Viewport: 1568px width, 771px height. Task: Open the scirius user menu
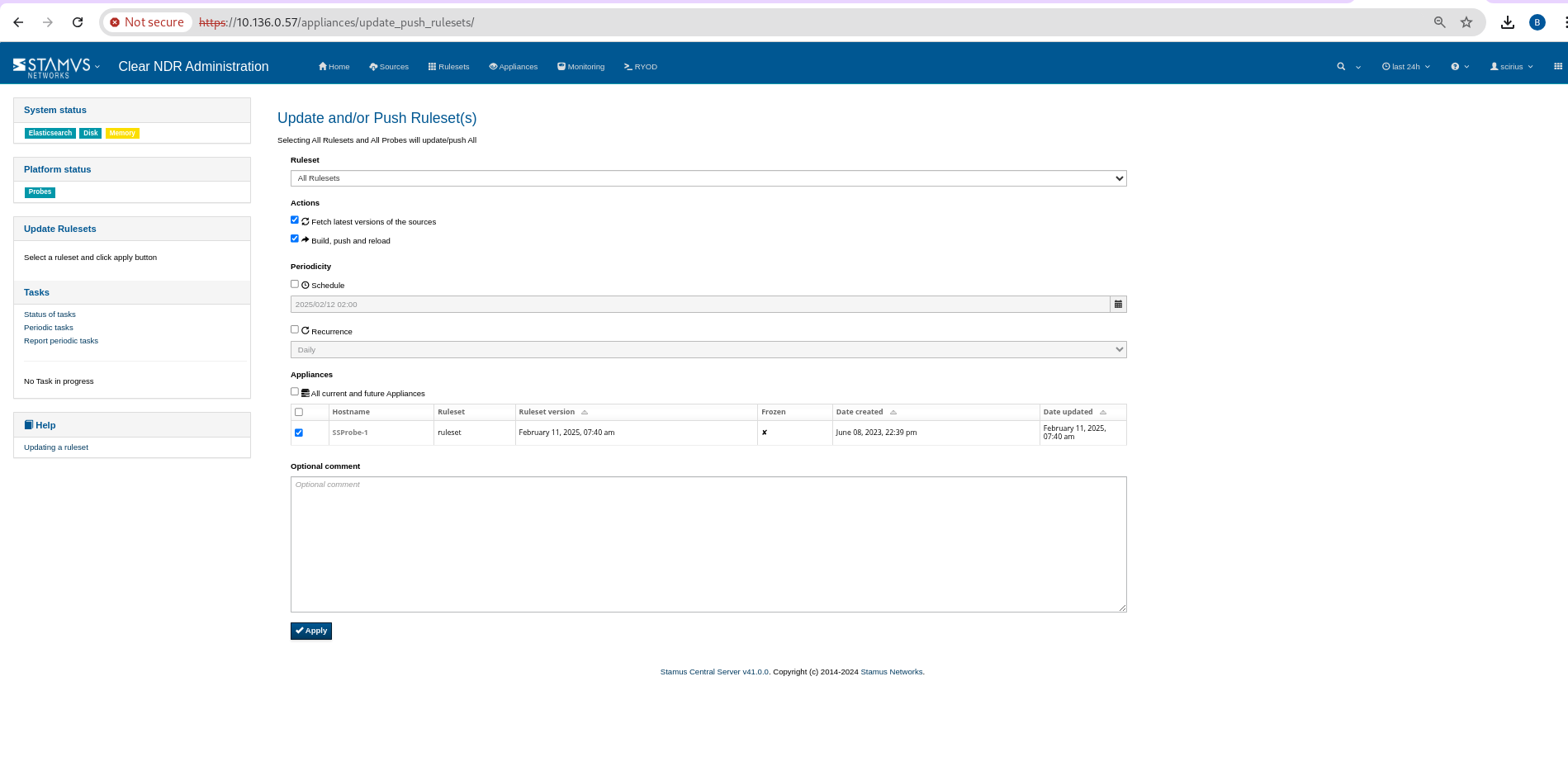[x=1511, y=67]
